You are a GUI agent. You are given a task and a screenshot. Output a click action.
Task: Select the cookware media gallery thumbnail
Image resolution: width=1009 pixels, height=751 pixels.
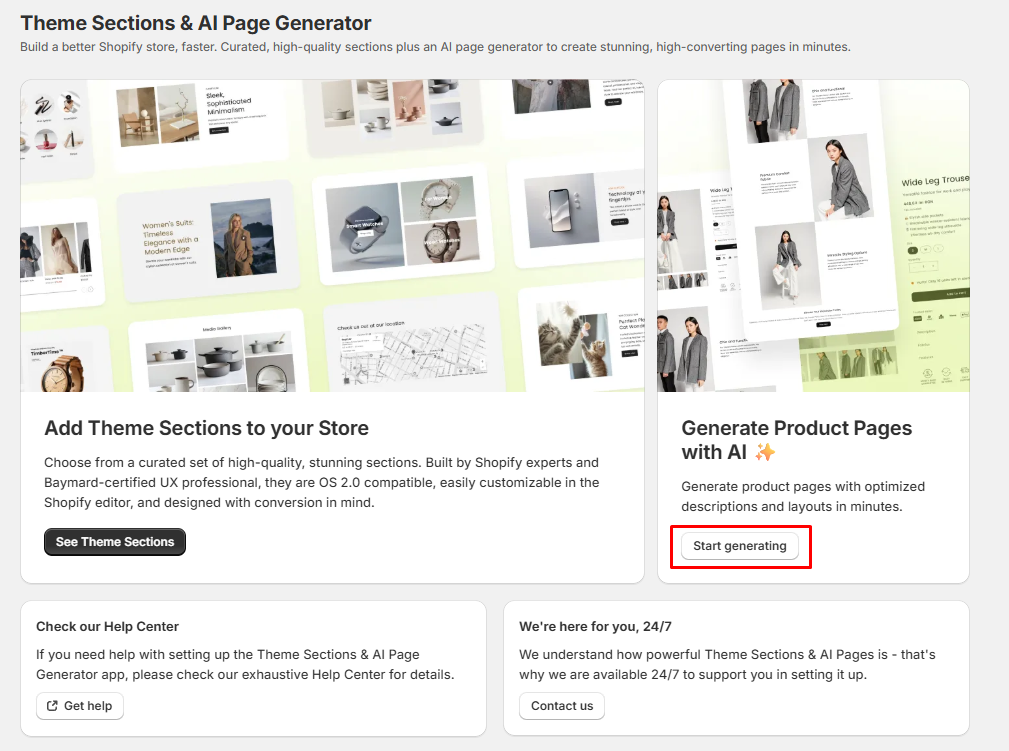coord(218,355)
